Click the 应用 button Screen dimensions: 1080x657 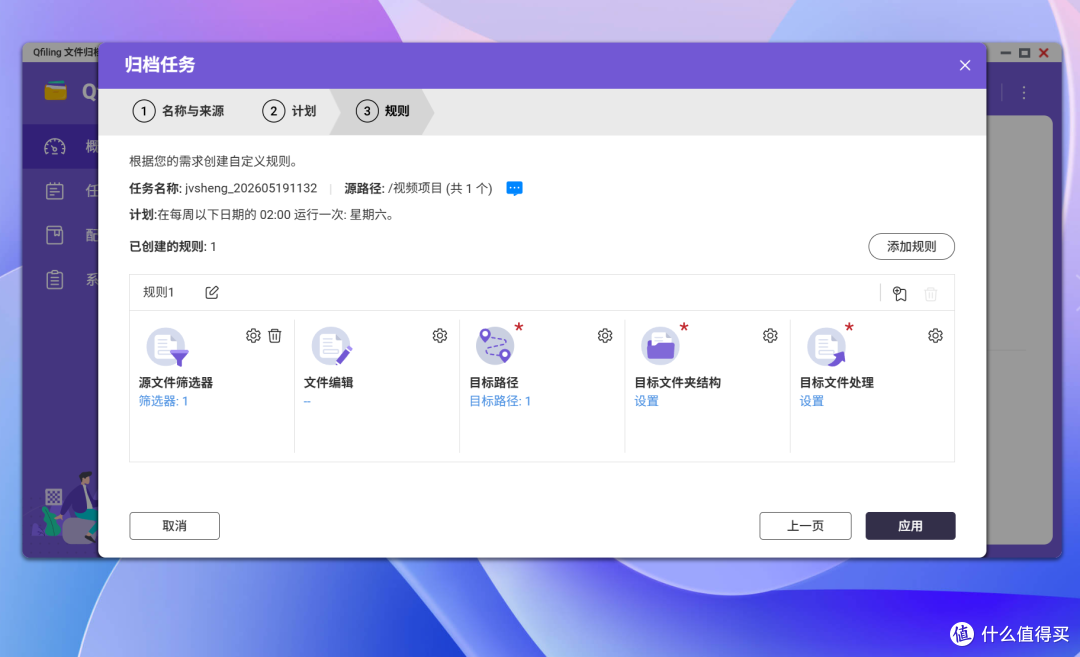click(911, 526)
